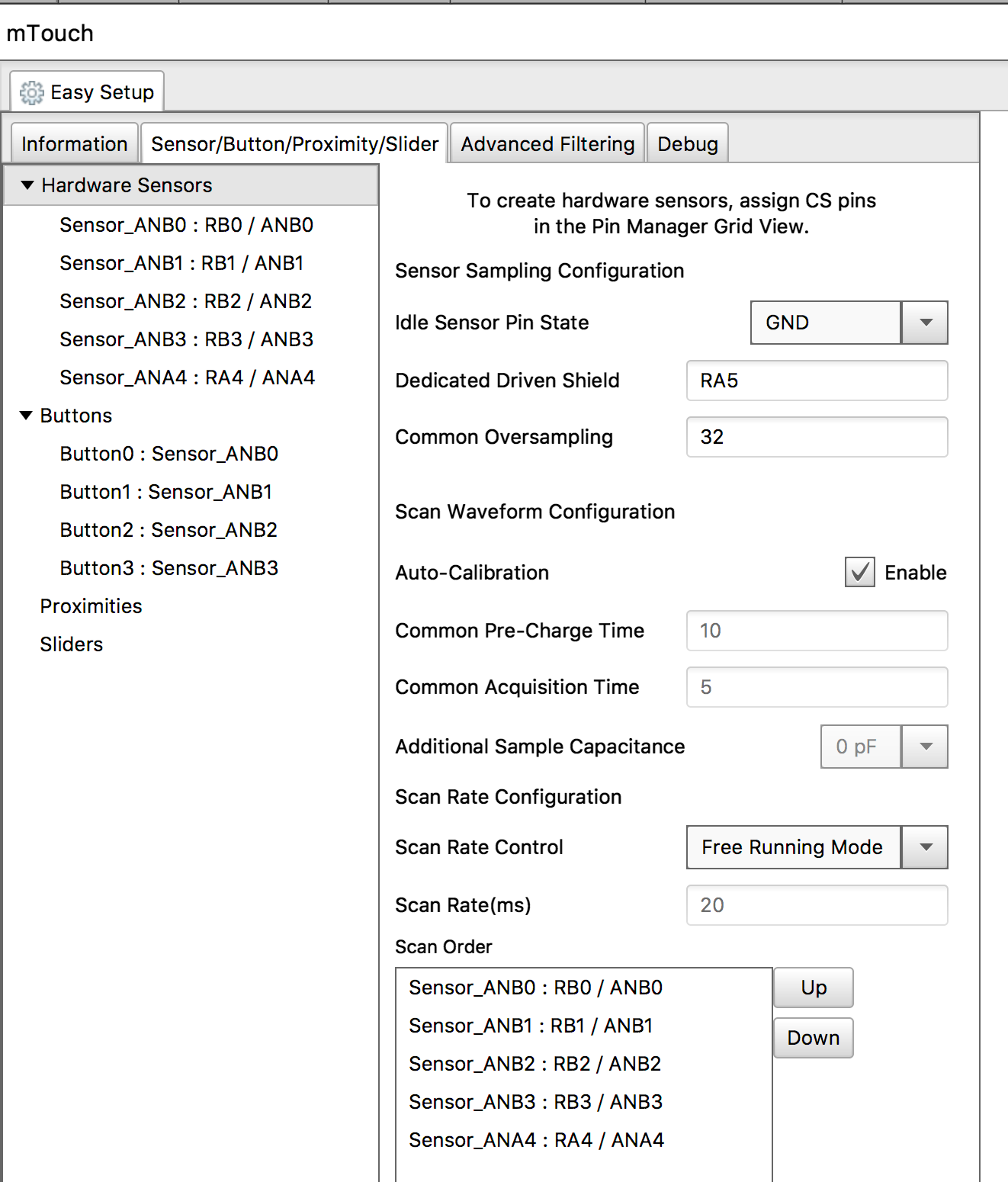Edit the Dedicated Driven Shield field
The width and height of the screenshot is (1008, 1182).
pos(816,381)
